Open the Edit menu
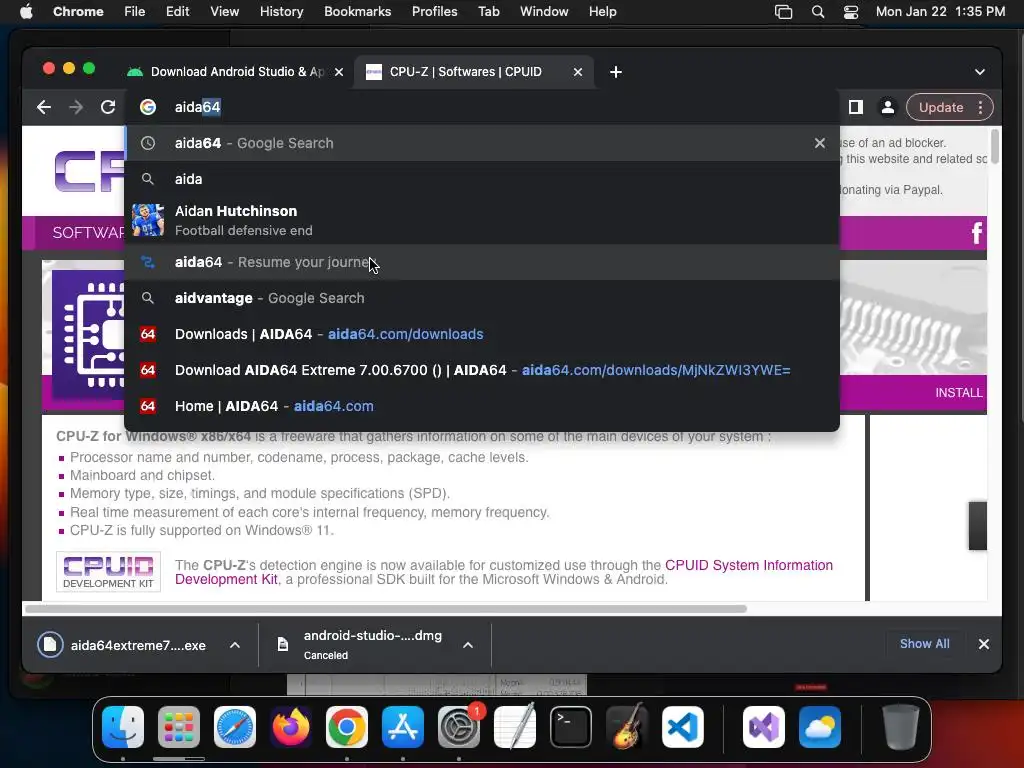 pyautogui.click(x=178, y=12)
